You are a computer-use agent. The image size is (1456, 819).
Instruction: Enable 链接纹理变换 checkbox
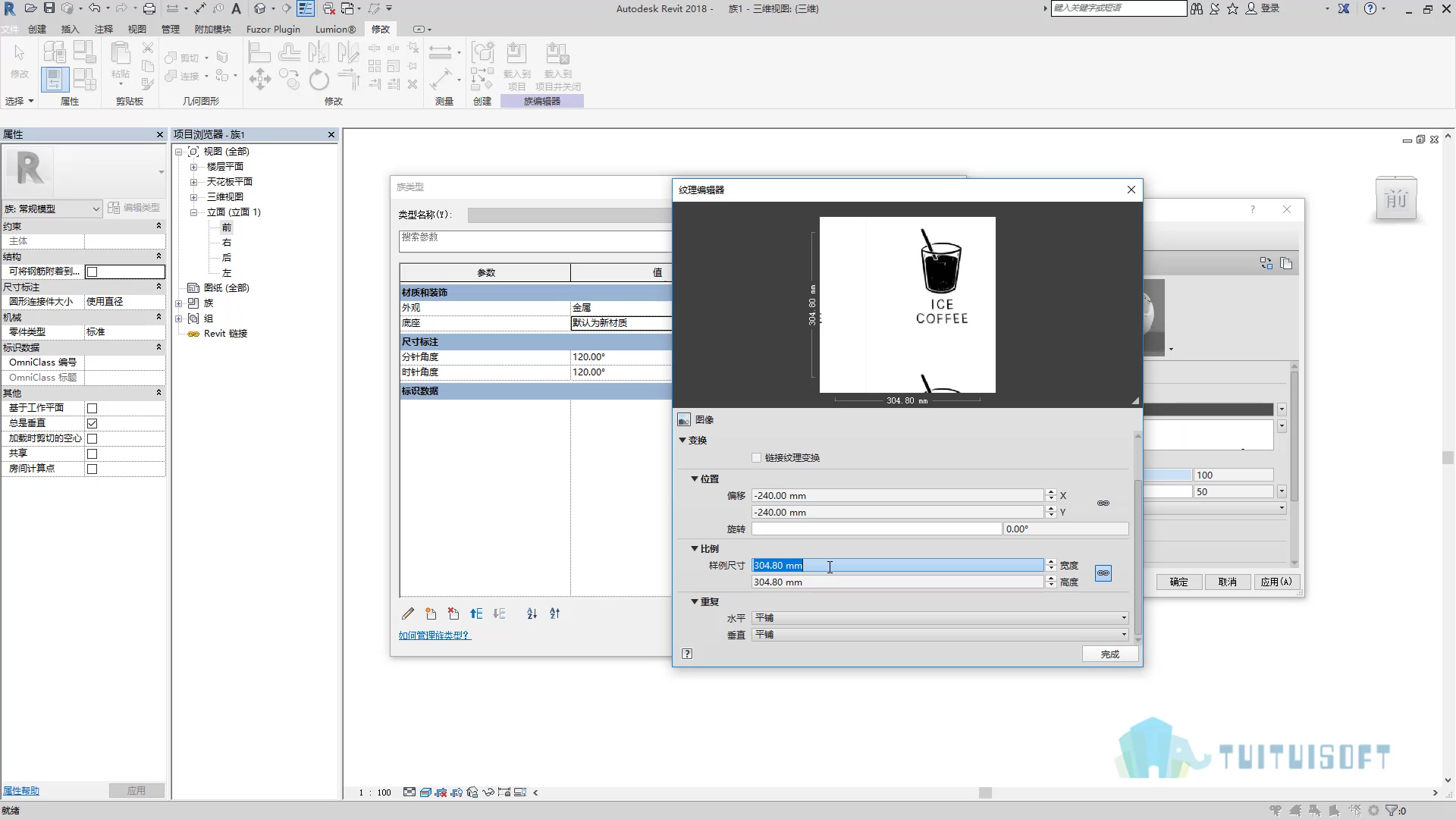[756, 458]
